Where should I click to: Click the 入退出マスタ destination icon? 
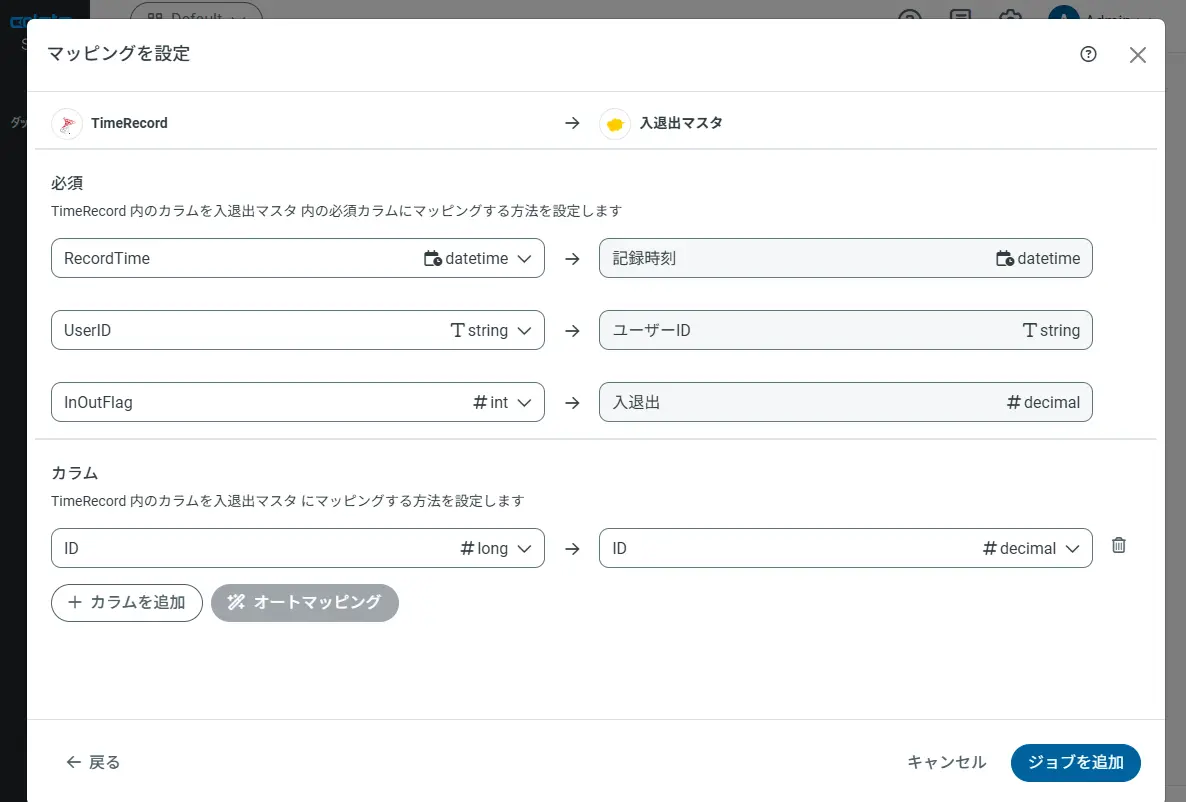pos(615,123)
